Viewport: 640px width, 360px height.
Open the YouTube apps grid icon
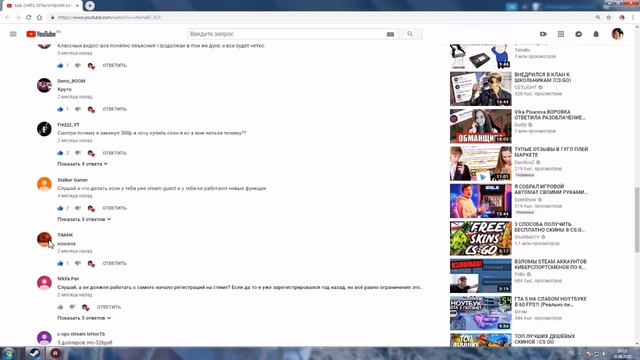pyautogui.click(x=561, y=34)
